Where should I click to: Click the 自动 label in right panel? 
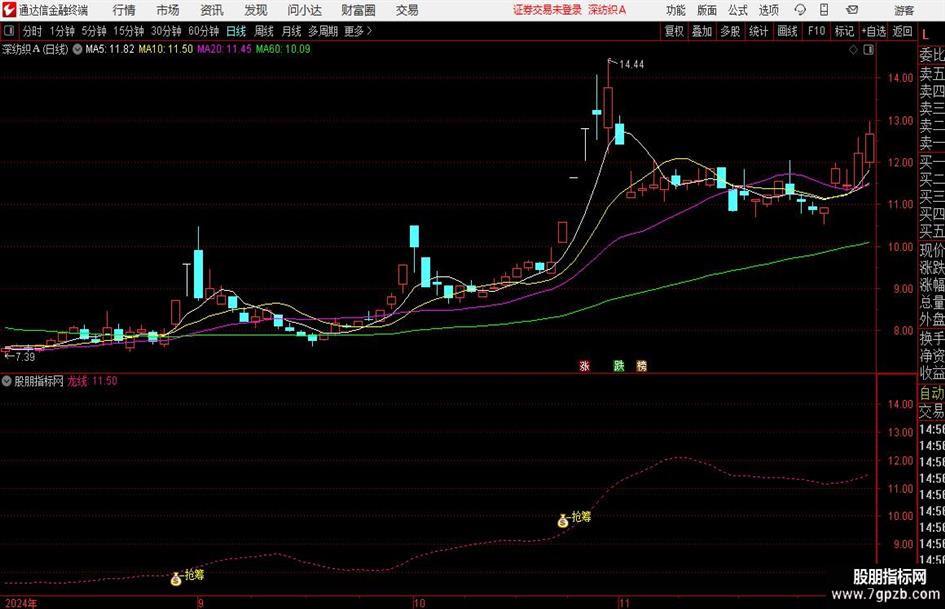[x=932, y=393]
